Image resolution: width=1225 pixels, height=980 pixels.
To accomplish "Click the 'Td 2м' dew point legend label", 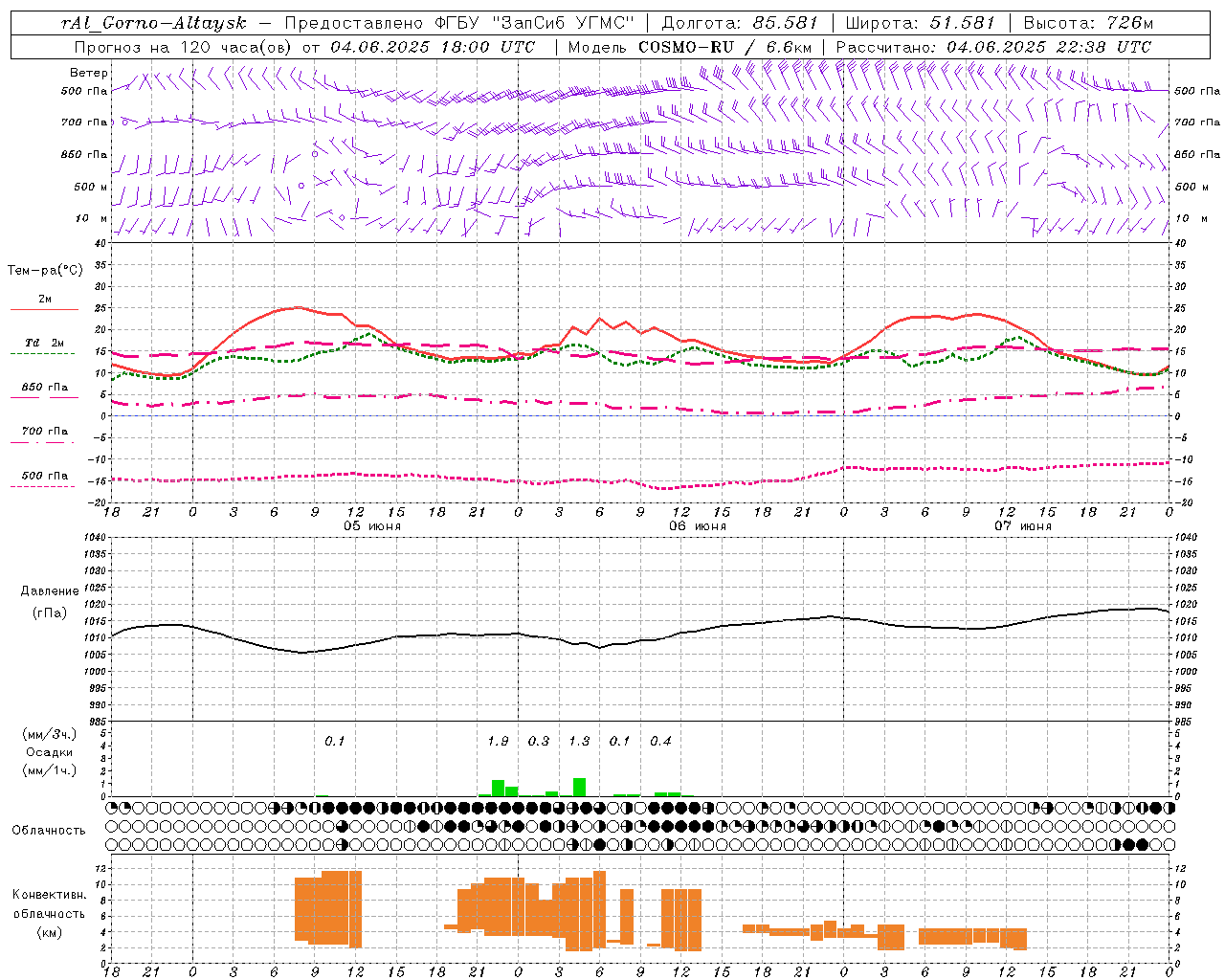I will (x=44, y=343).
